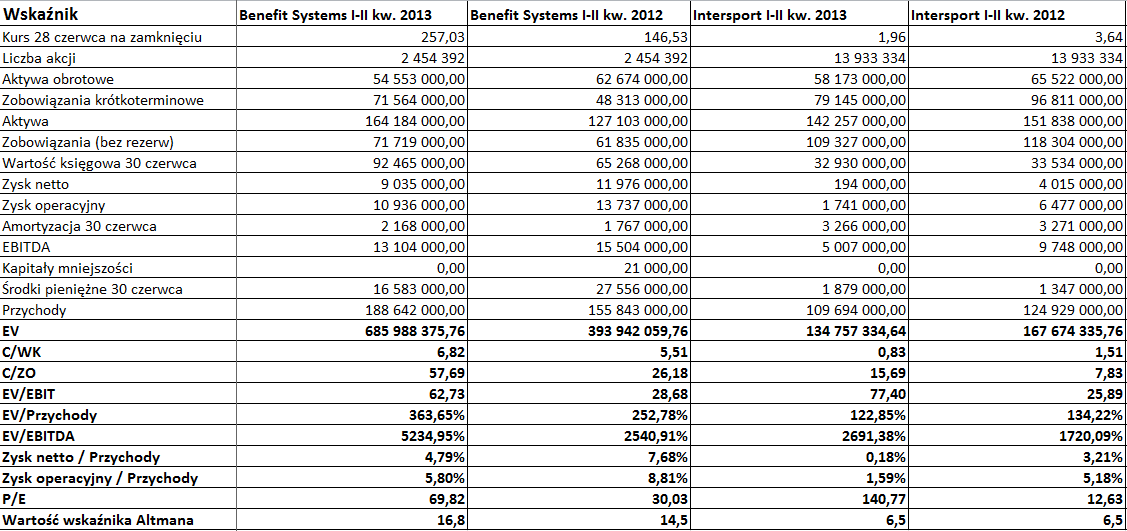Image resolution: width=1127 pixels, height=531 pixels.
Task: Select the cell 0,18%
Action: pos(798,457)
